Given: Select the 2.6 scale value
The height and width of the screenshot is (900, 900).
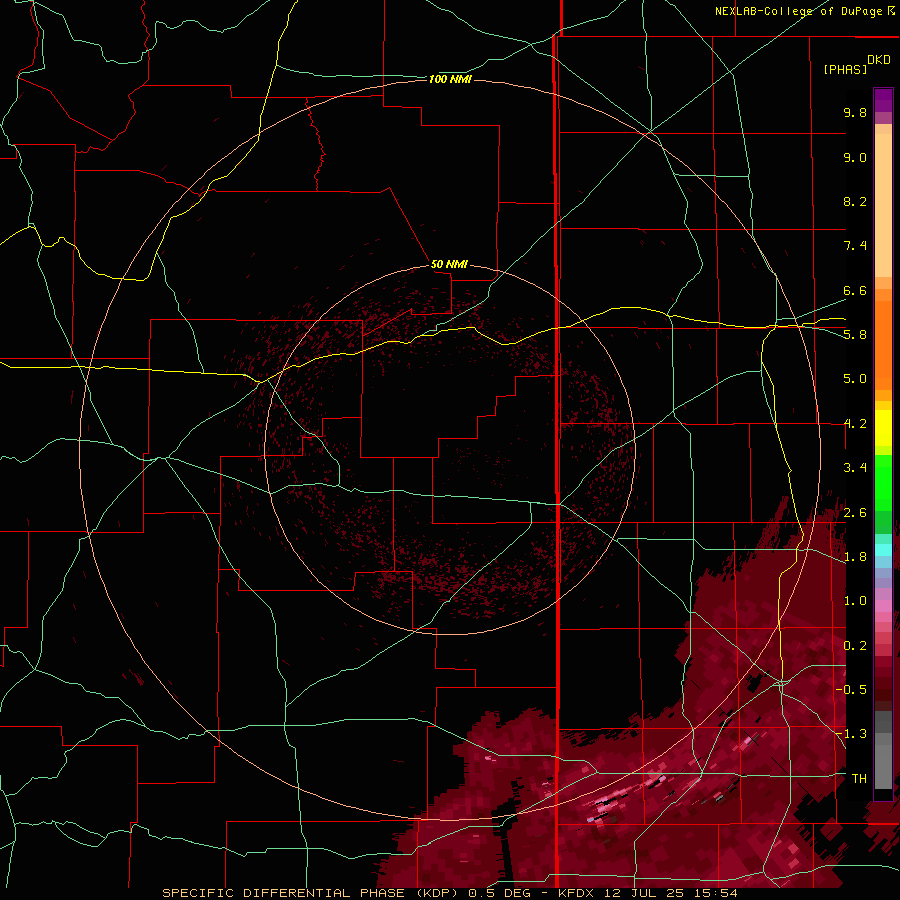Looking at the screenshot, I should (855, 513).
